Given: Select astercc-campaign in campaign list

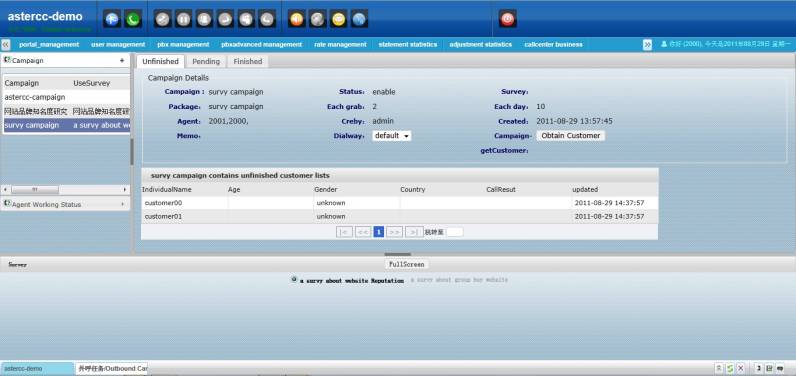Looking at the screenshot, I should [67, 97].
